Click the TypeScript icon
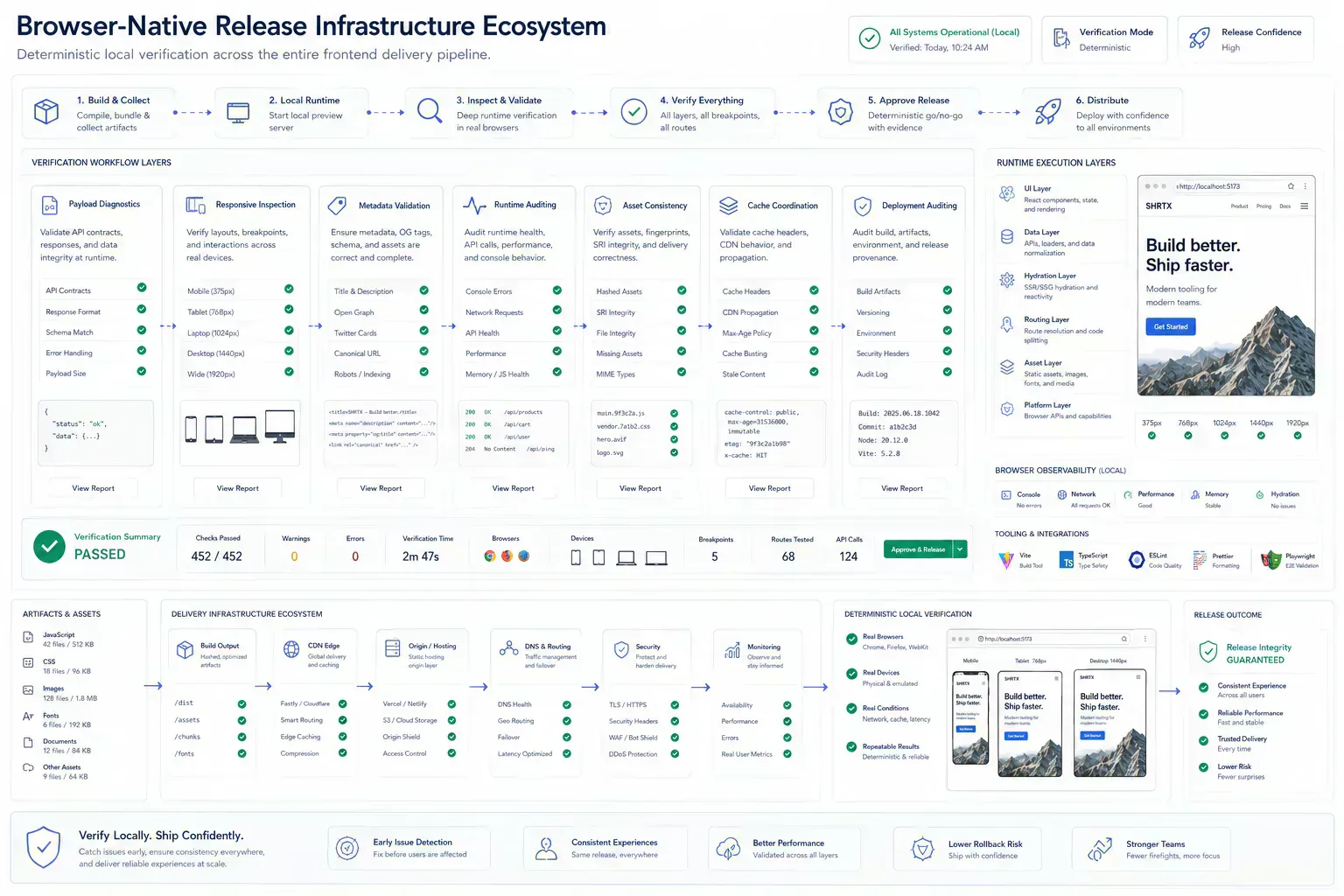 [1067, 560]
